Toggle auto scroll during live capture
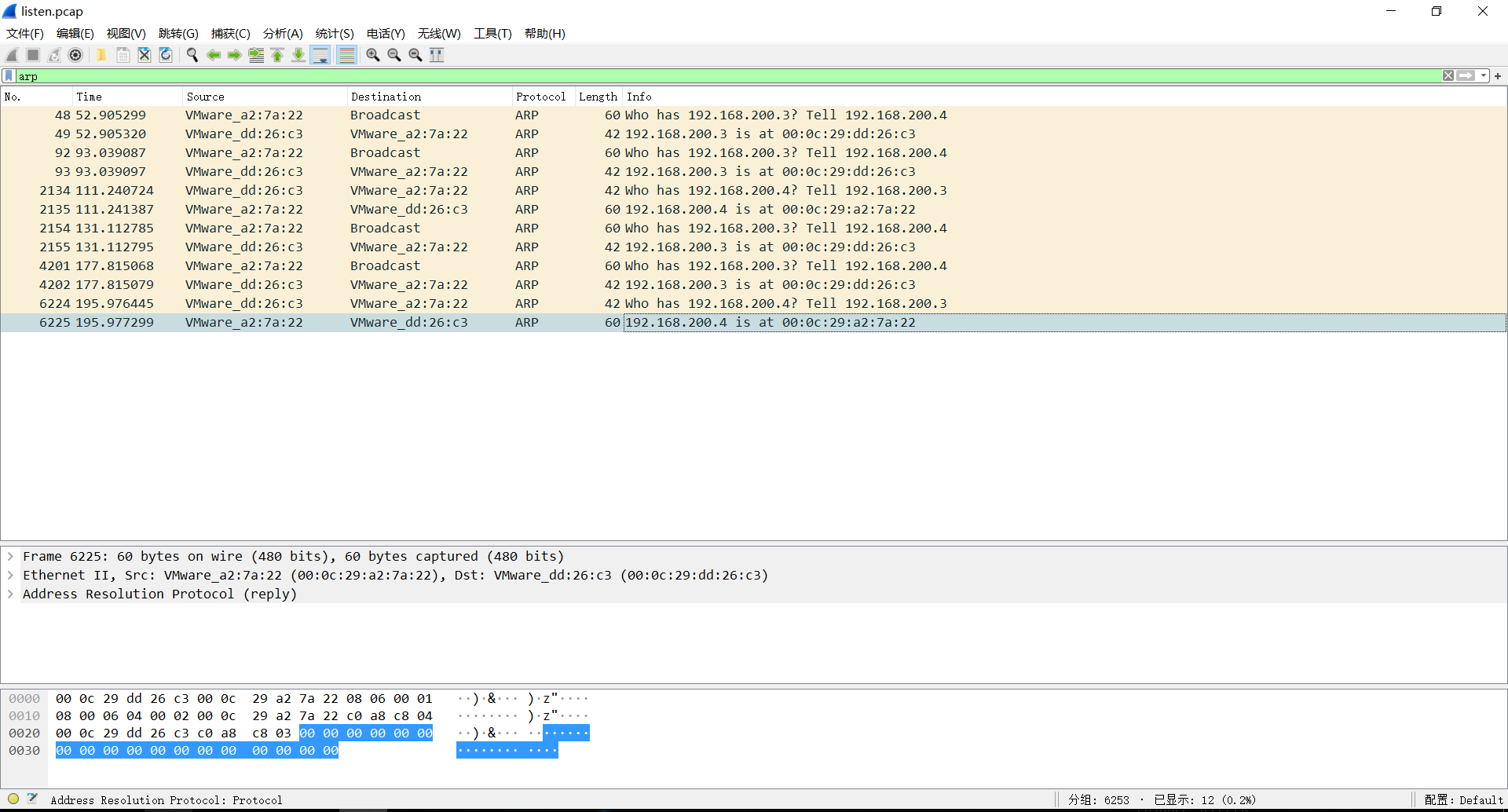1508x812 pixels. point(320,55)
